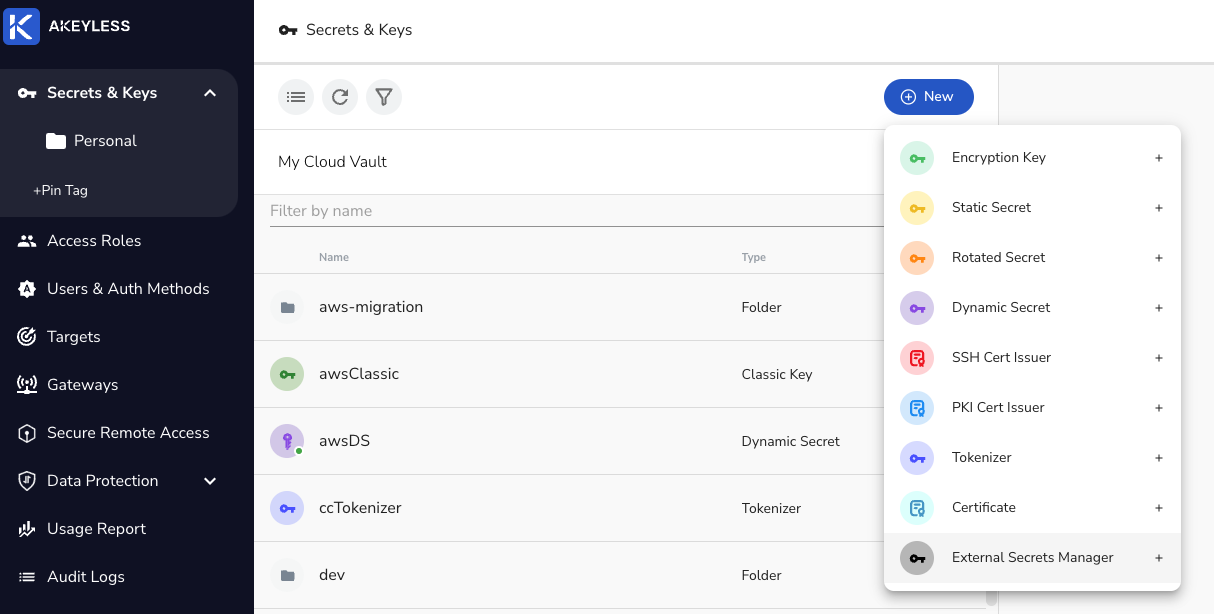Add External Secrets Manager via plus
This screenshot has height=614, width=1214.
pos(1159,558)
